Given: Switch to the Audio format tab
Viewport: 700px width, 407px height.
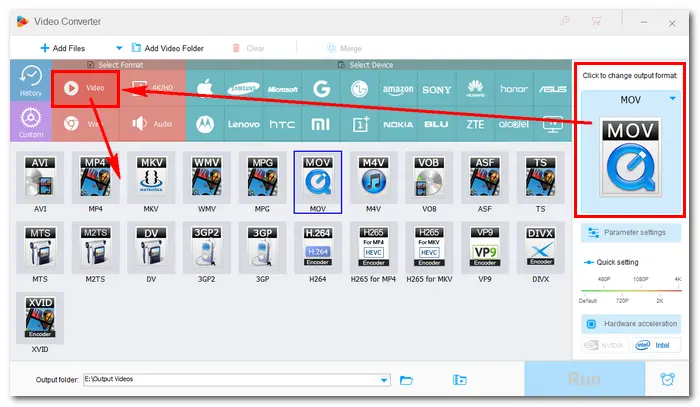Looking at the screenshot, I should coord(152,124).
